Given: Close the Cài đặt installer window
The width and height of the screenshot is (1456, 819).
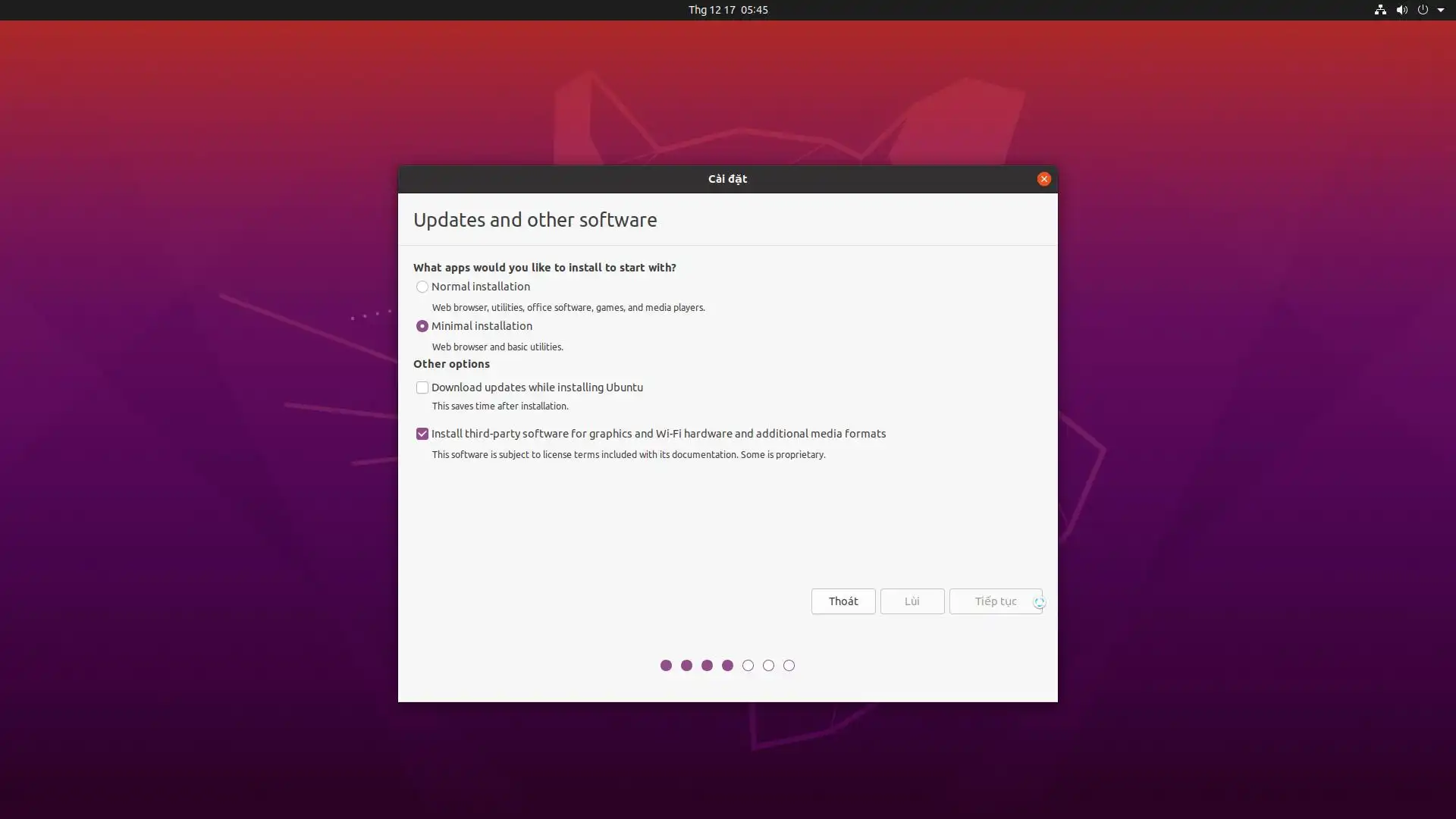Looking at the screenshot, I should (x=1043, y=179).
